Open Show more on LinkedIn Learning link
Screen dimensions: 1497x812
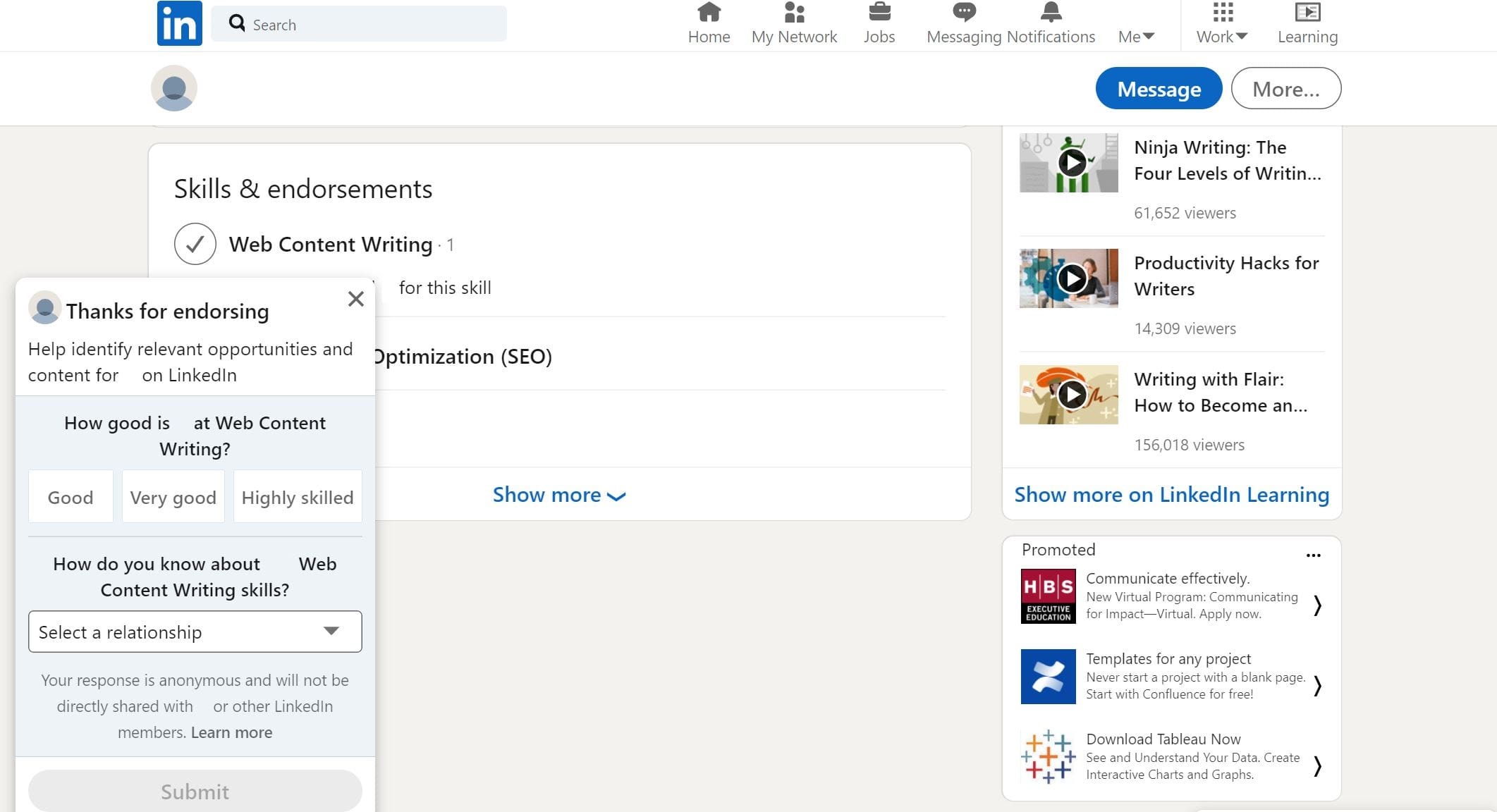pyautogui.click(x=1171, y=495)
